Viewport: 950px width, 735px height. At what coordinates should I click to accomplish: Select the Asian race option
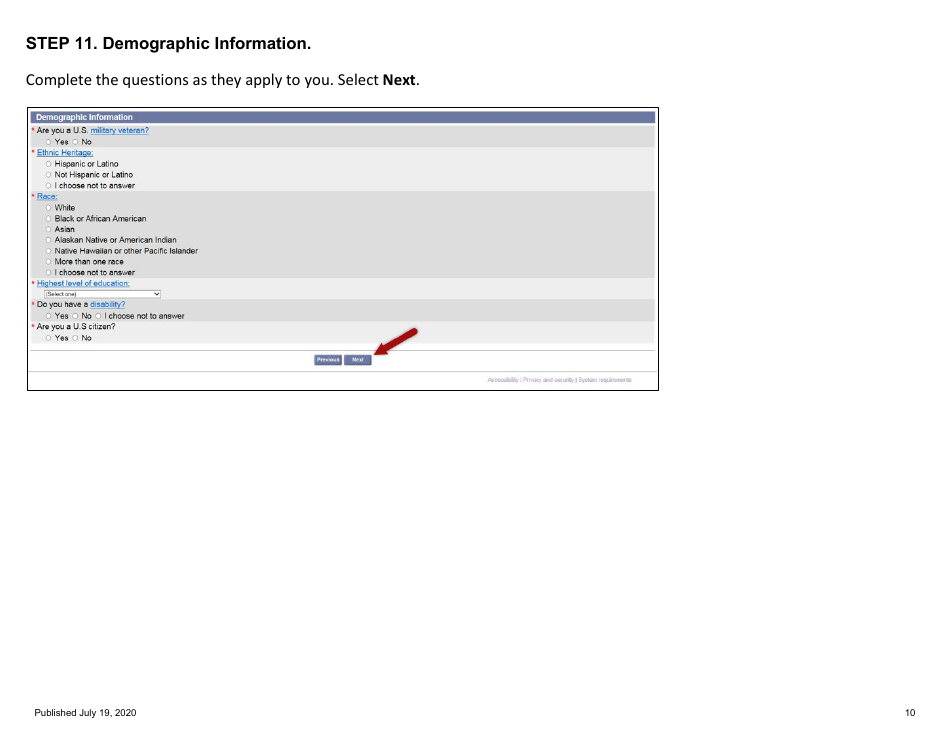click(x=48, y=229)
